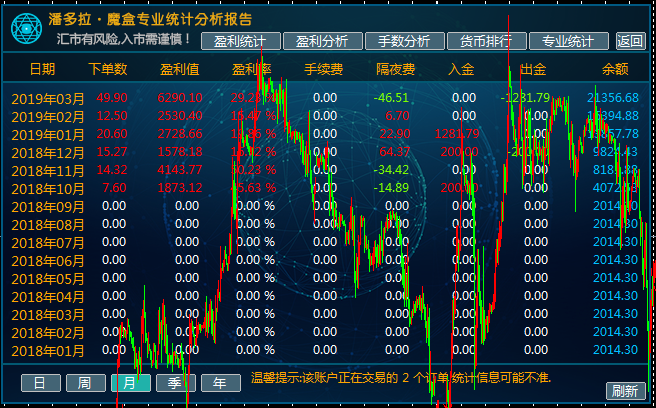
Task: Select the 季 period button
Action: 176,383
